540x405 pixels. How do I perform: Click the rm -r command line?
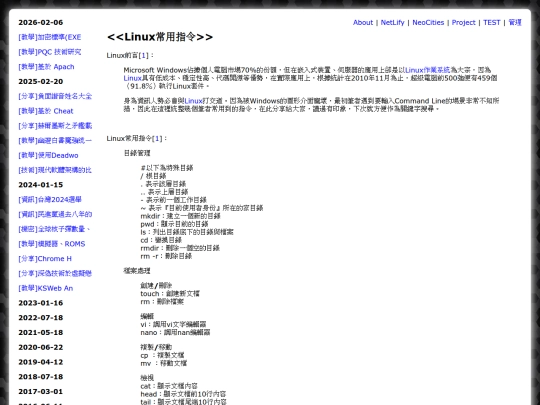pos(166,256)
